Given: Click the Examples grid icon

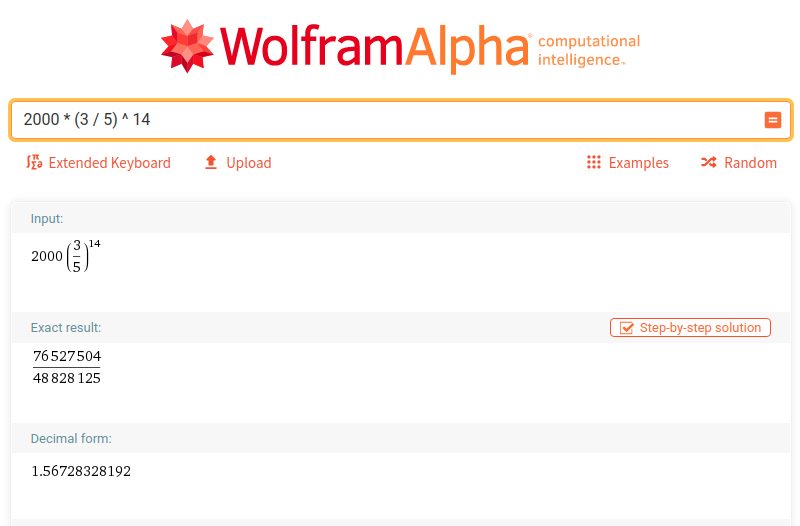Looking at the screenshot, I should tap(593, 162).
